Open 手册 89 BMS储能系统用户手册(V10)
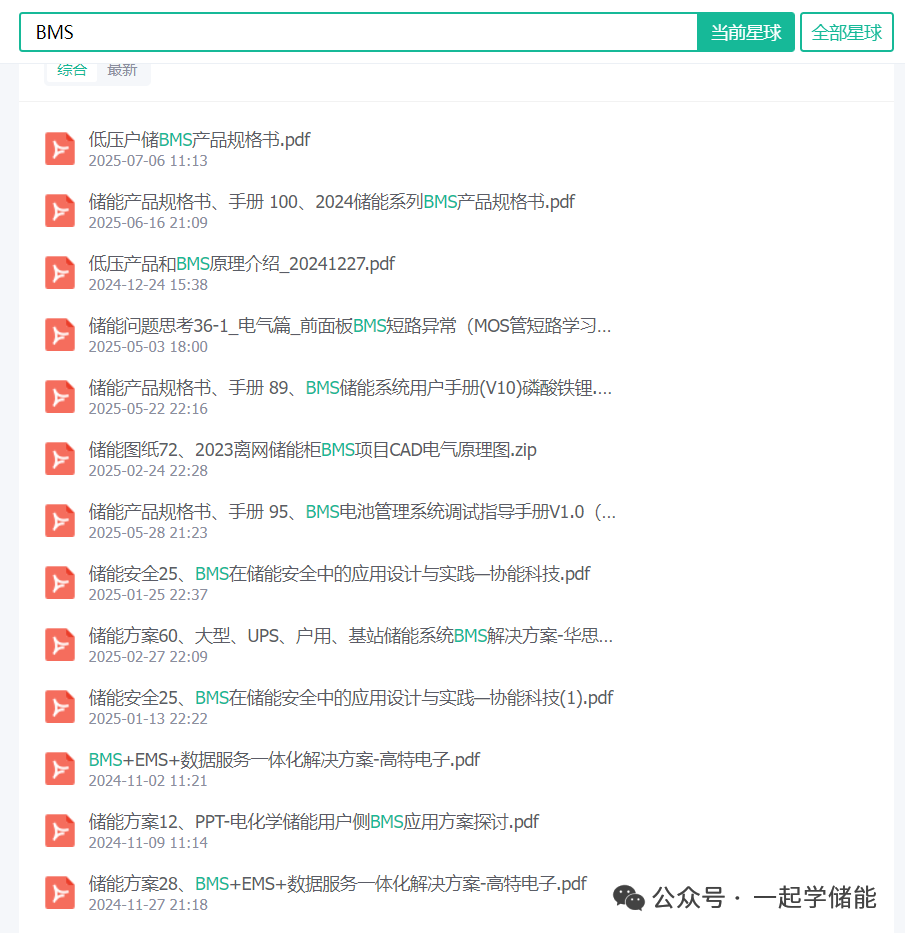Viewport: 905px width, 933px height. [x=350, y=388]
